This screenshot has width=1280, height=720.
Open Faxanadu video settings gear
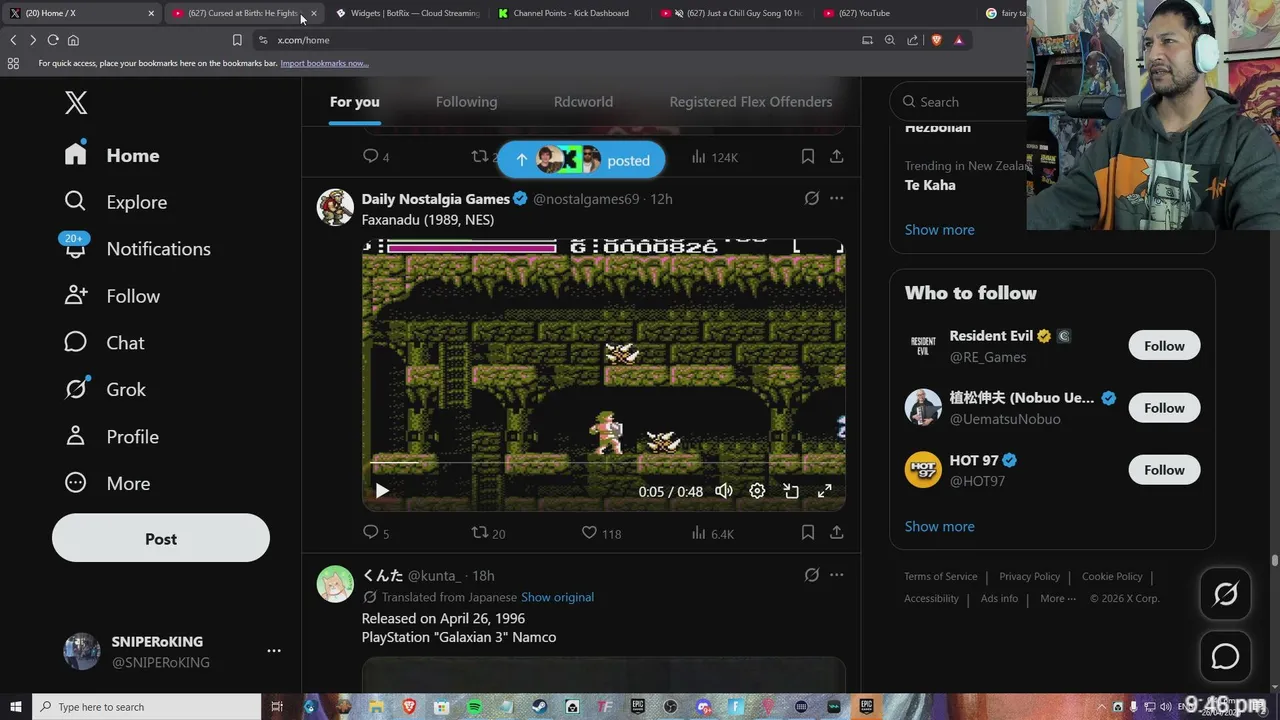[757, 491]
